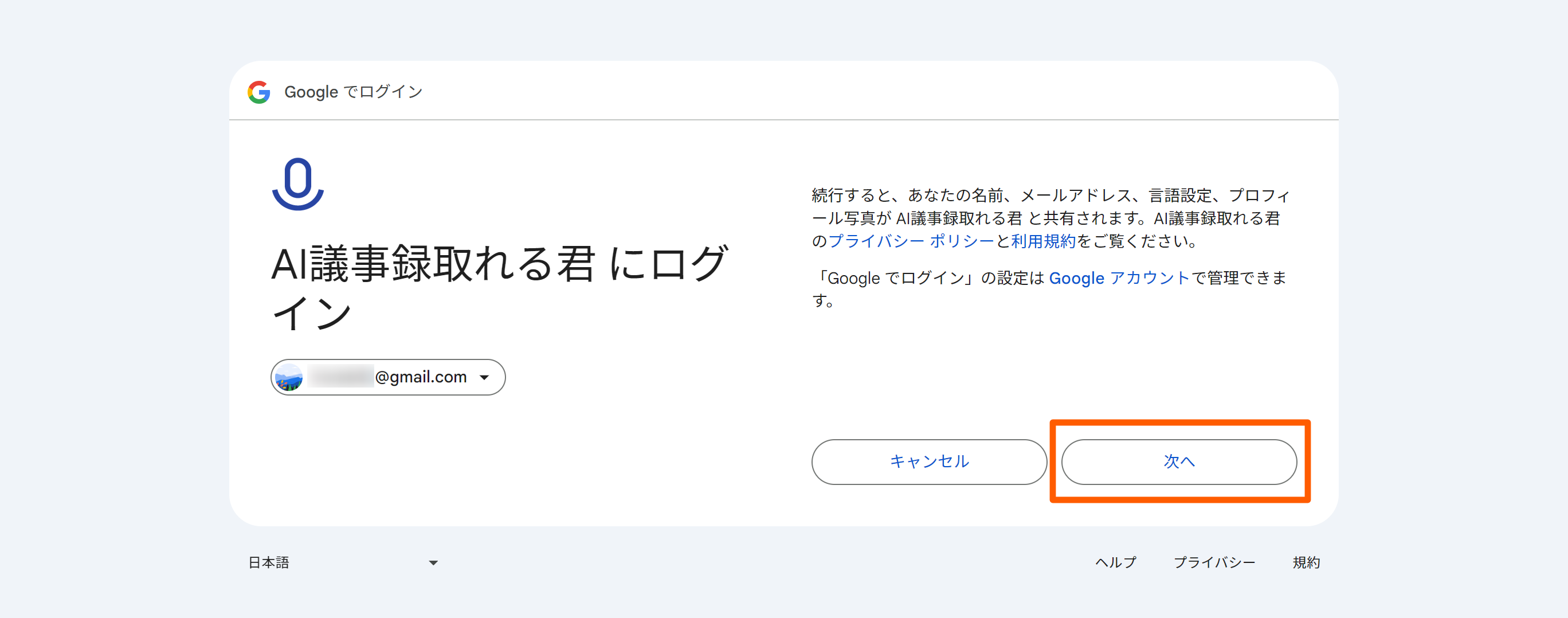
Task: Click the blurred username part of email
Action: (x=341, y=377)
